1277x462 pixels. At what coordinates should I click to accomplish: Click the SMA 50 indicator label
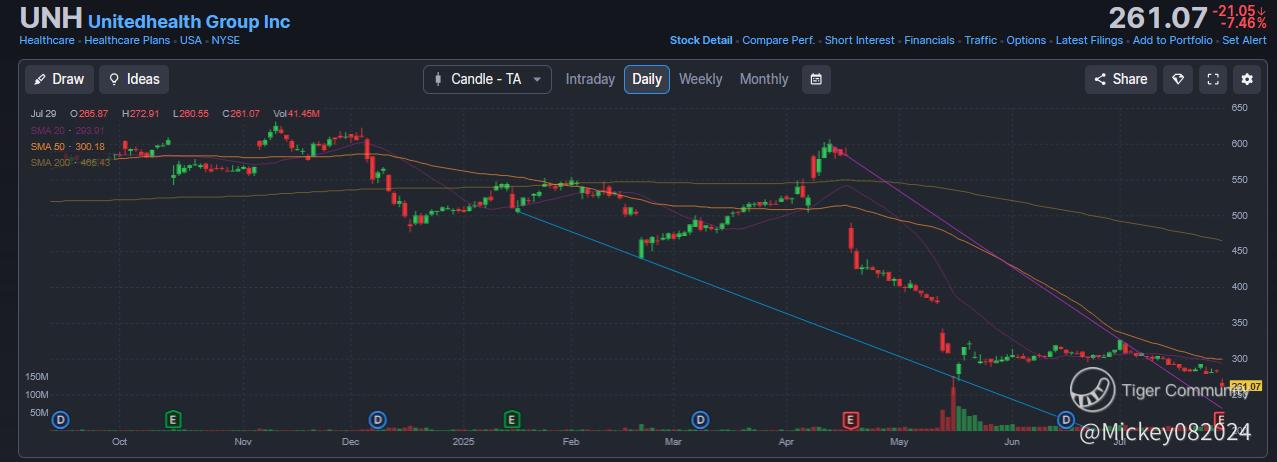(x=67, y=146)
